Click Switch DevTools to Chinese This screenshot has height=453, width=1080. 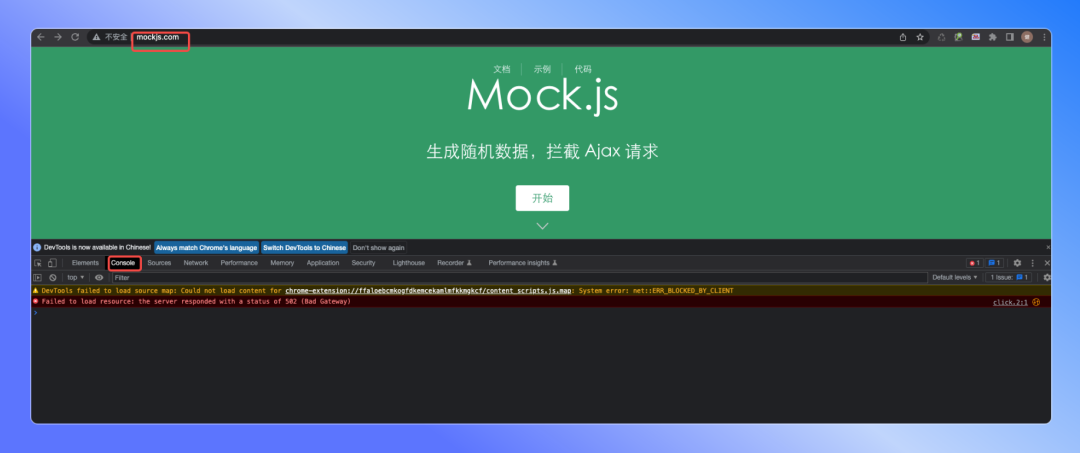point(304,247)
